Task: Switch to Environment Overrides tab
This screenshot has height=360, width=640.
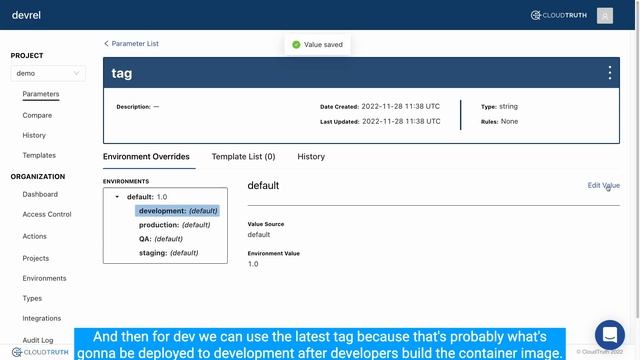Action: pyautogui.click(x=146, y=157)
